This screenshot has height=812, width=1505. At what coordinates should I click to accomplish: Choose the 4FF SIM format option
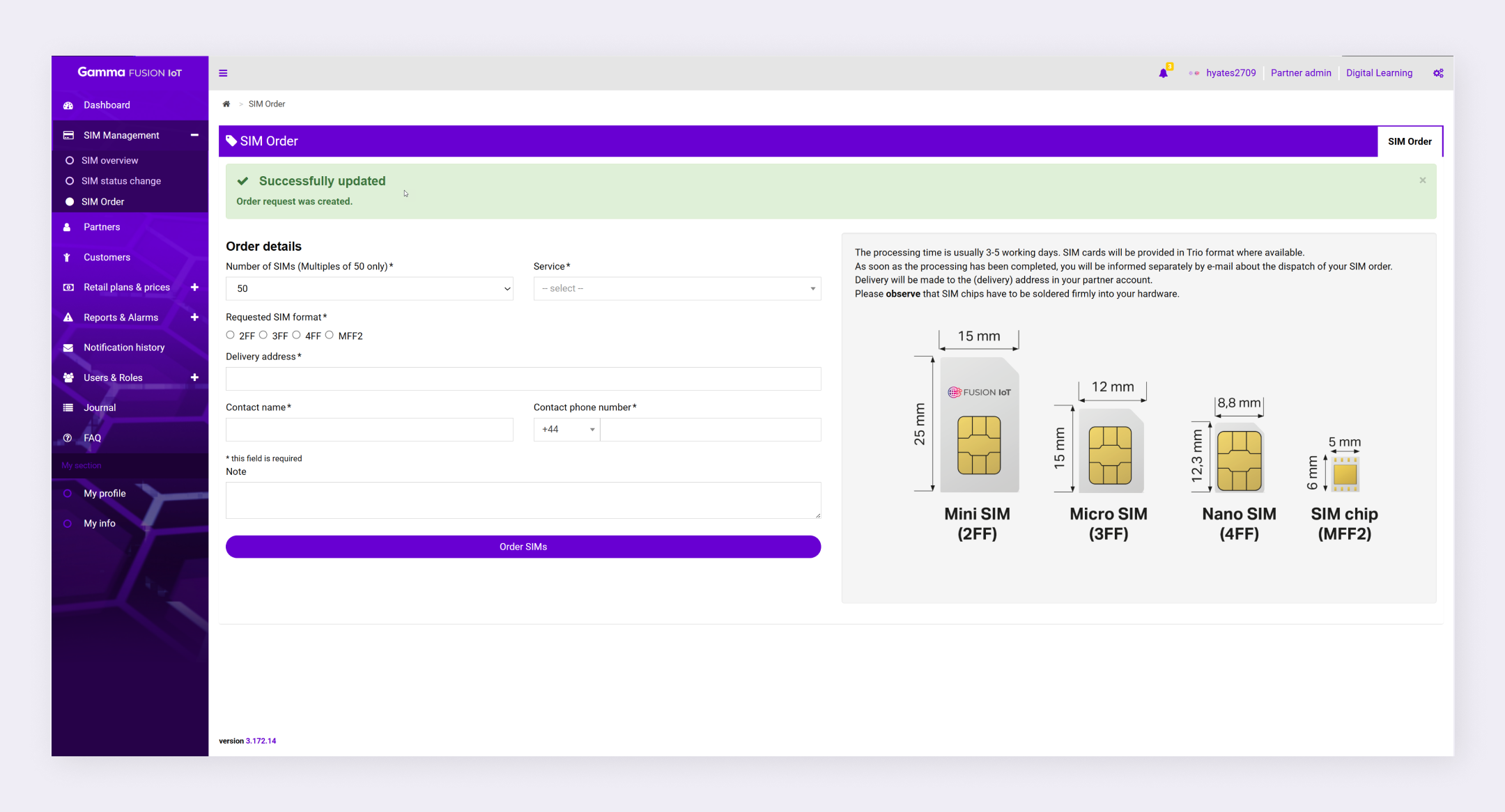(x=297, y=335)
